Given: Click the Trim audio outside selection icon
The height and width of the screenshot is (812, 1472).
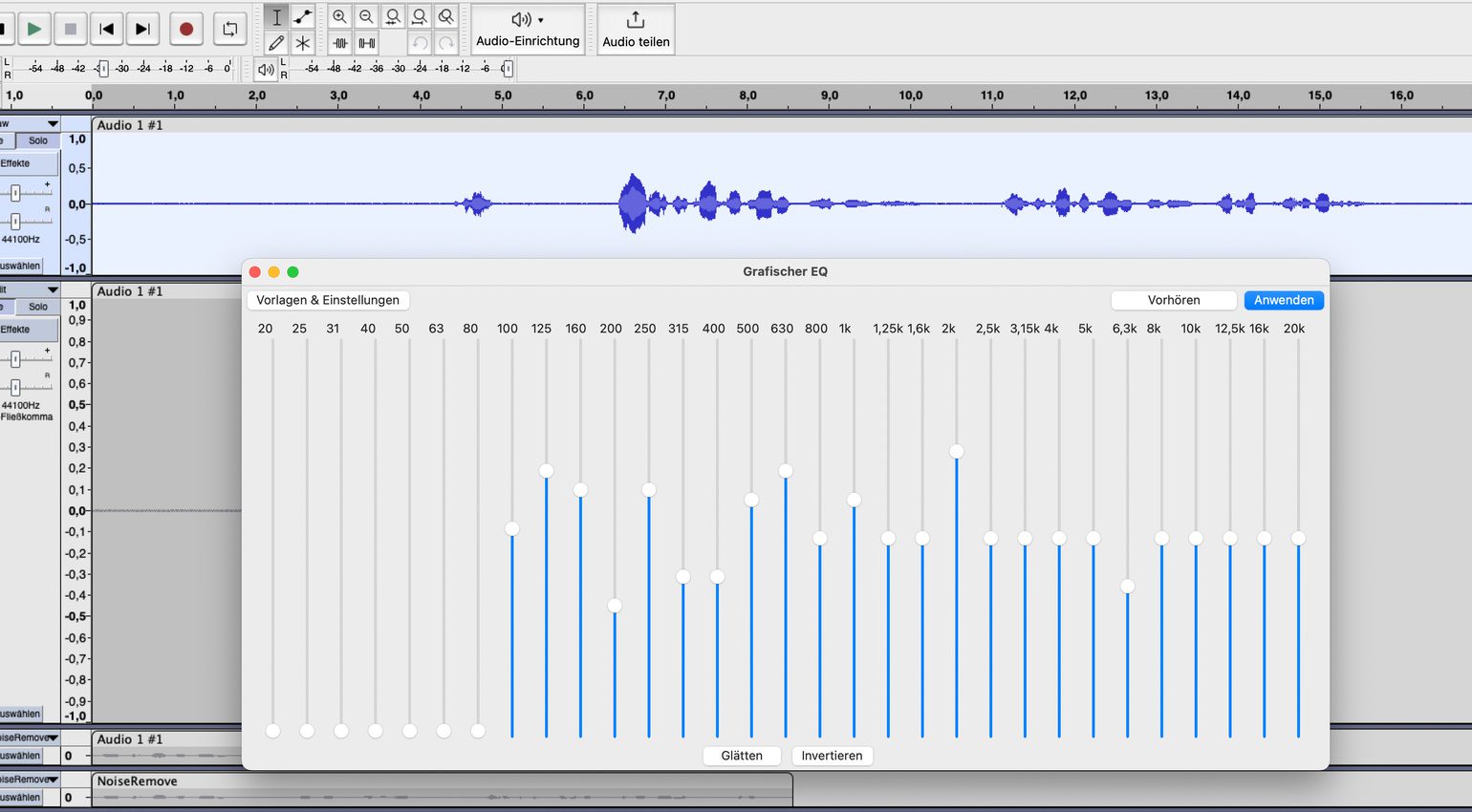Looking at the screenshot, I should click(339, 43).
